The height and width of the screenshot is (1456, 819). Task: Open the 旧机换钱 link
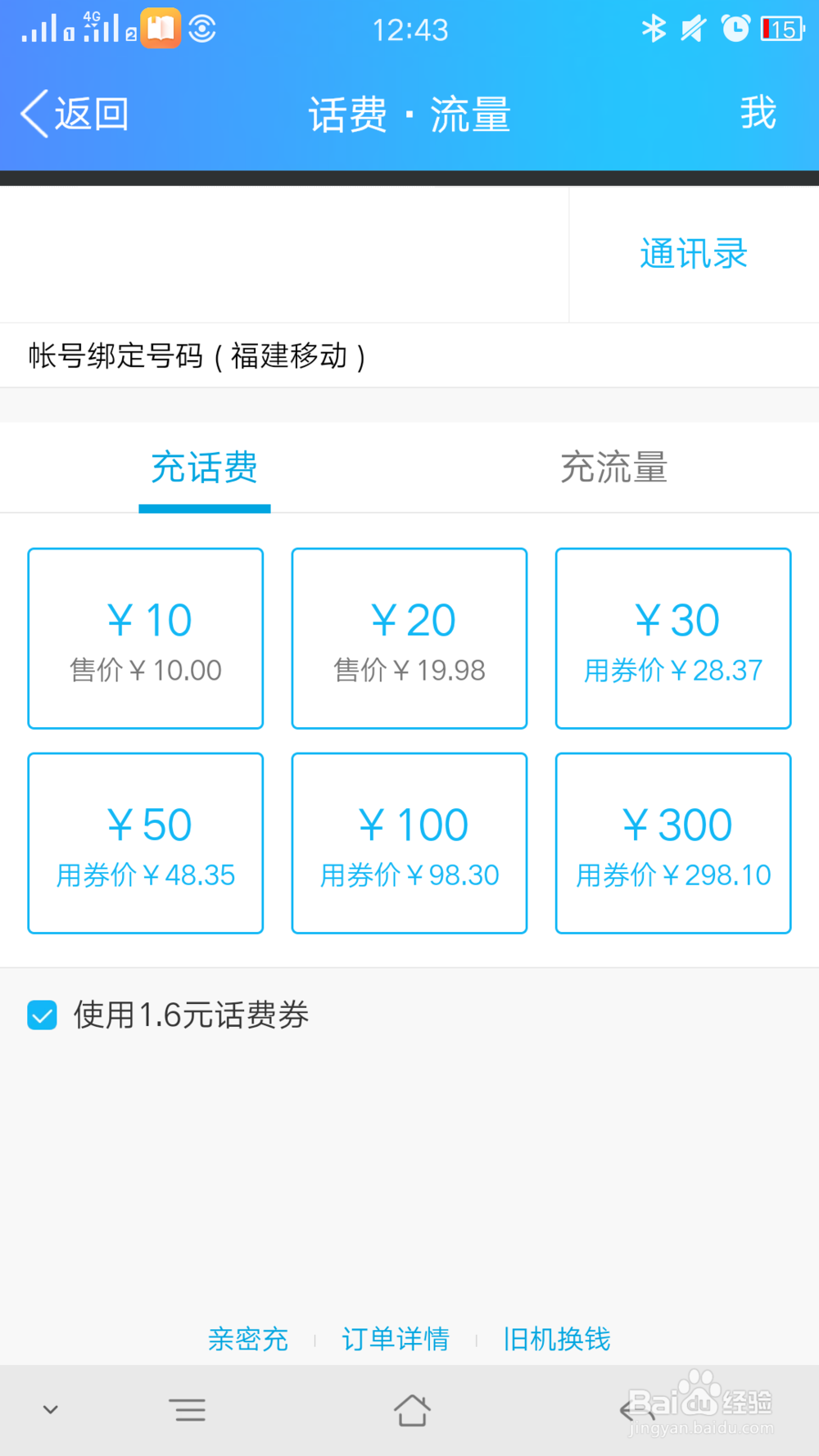(x=557, y=1339)
